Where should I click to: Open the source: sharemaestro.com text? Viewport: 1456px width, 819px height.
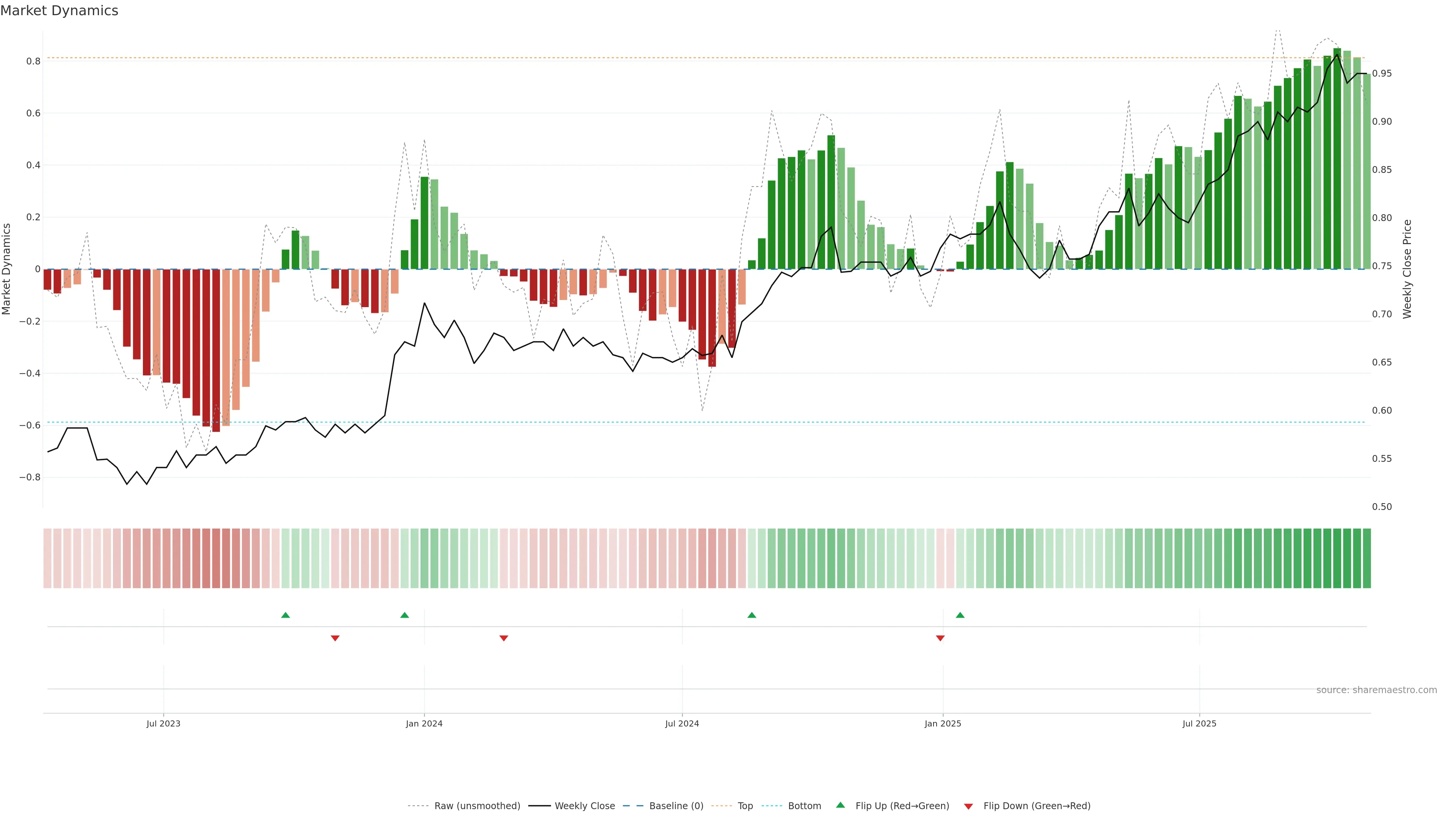(1376, 690)
